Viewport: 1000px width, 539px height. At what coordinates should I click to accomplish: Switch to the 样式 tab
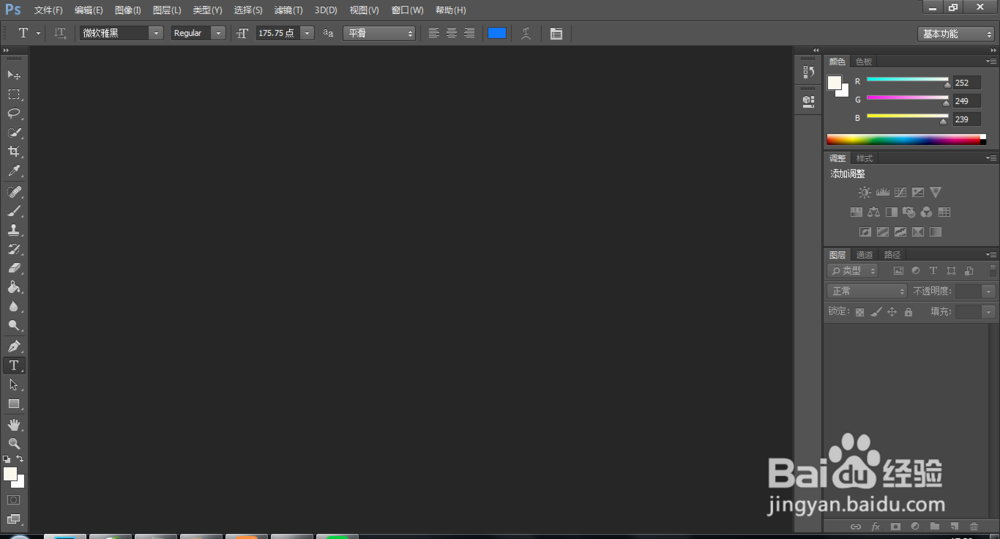click(x=864, y=158)
